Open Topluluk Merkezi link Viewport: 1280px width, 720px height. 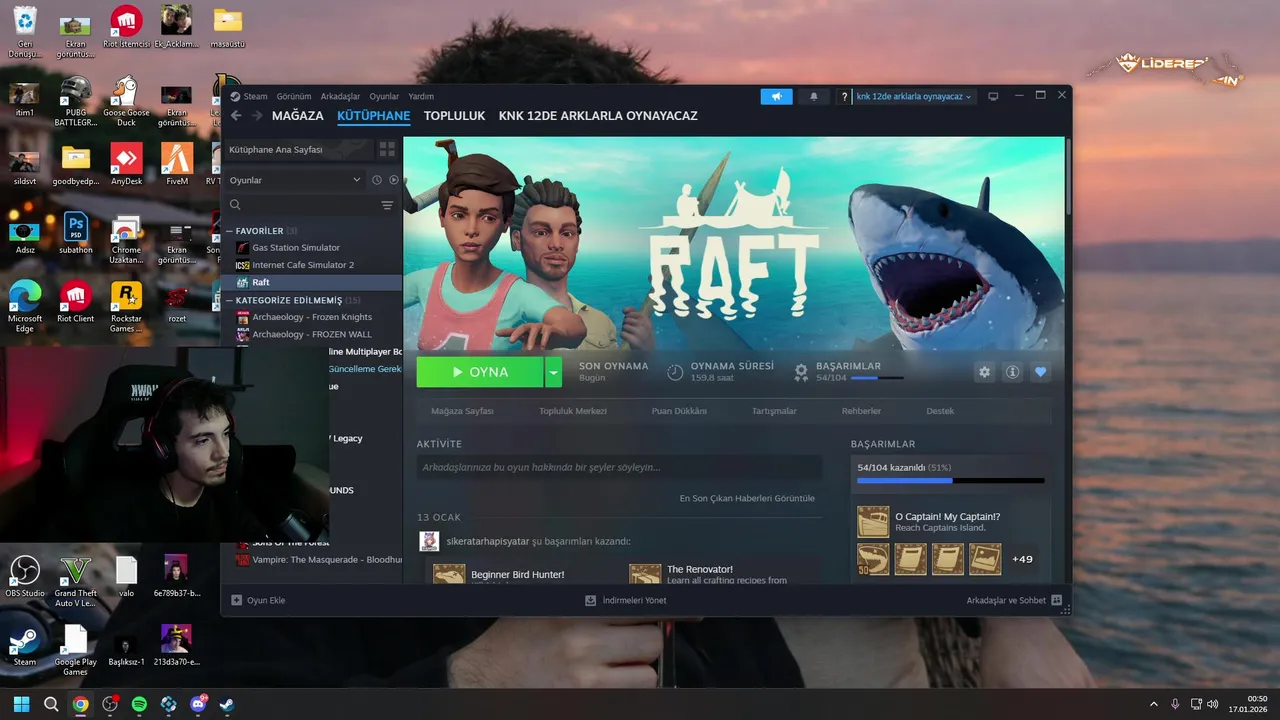click(573, 411)
